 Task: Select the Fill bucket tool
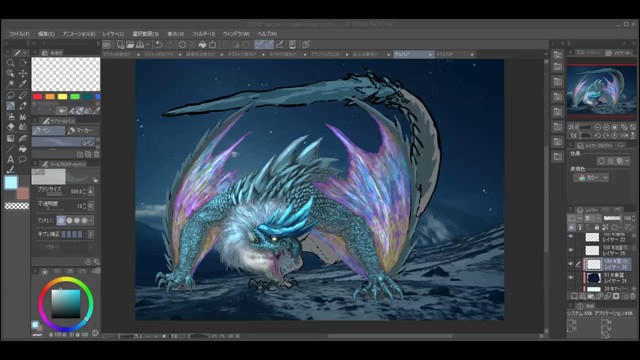[23, 149]
